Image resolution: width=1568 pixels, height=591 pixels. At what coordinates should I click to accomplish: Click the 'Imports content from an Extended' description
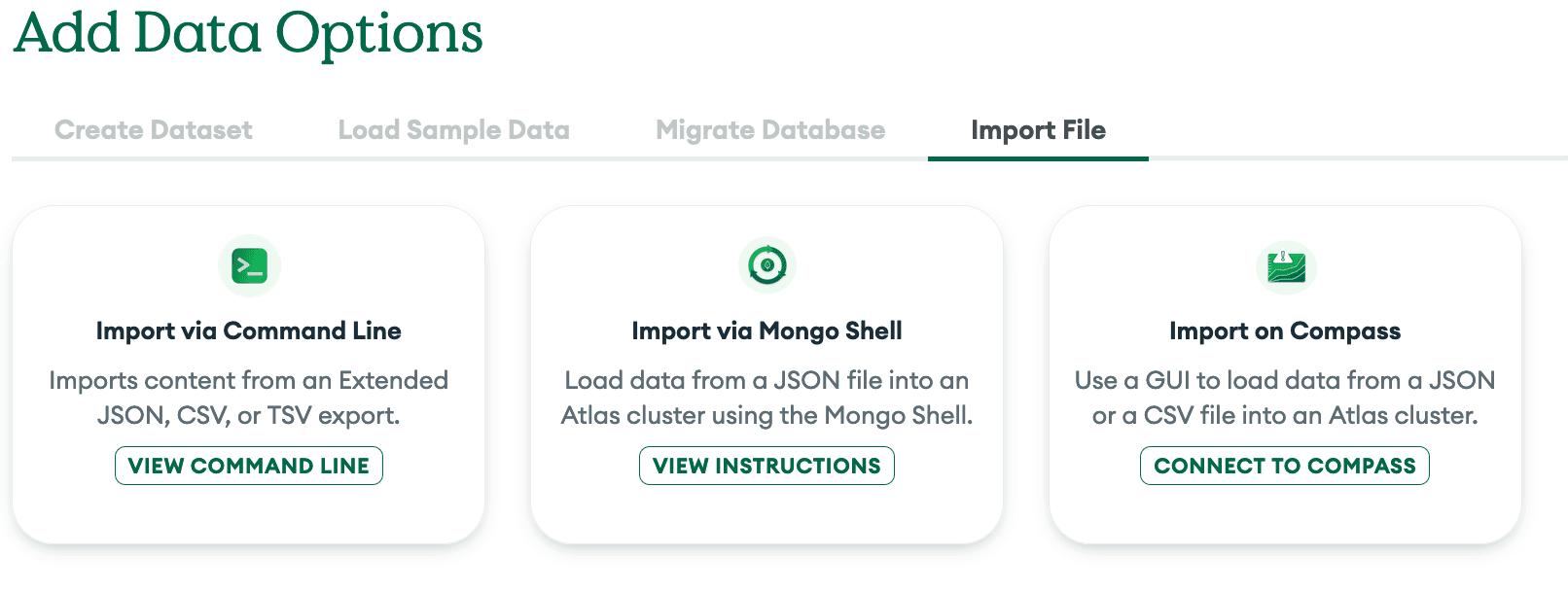coord(249,398)
